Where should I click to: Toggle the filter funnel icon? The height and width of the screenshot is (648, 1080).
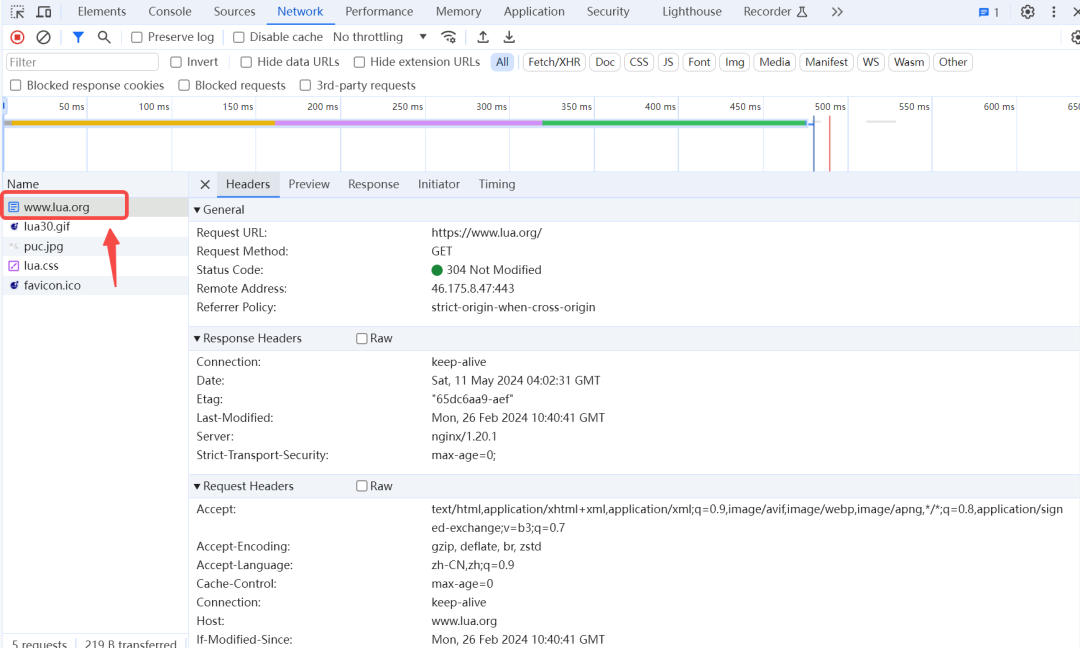click(x=78, y=37)
